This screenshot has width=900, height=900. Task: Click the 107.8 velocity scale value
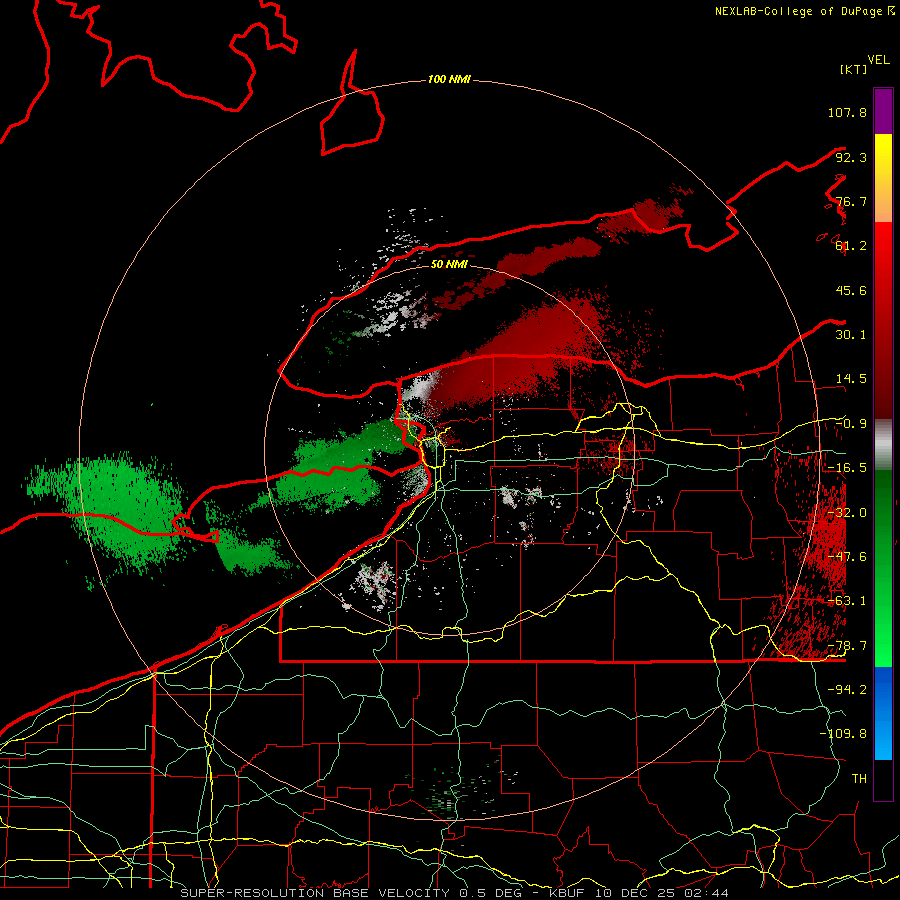(x=847, y=112)
